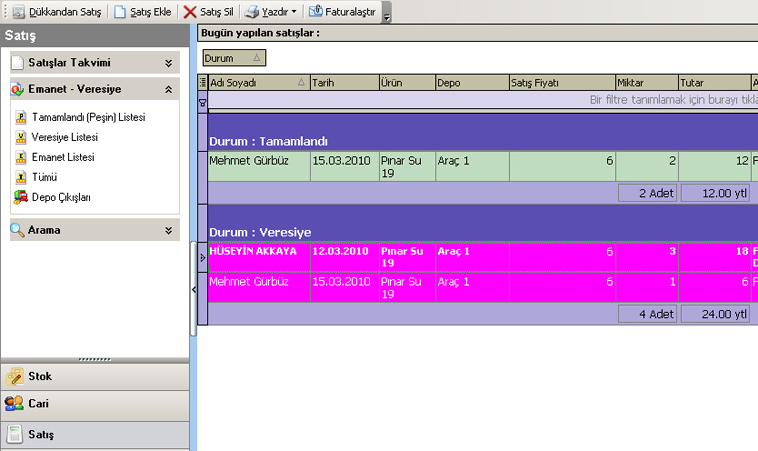Click the red X Satış Sil icon
Image resolution: width=758 pixels, height=451 pixels.
tap(190, 12)
